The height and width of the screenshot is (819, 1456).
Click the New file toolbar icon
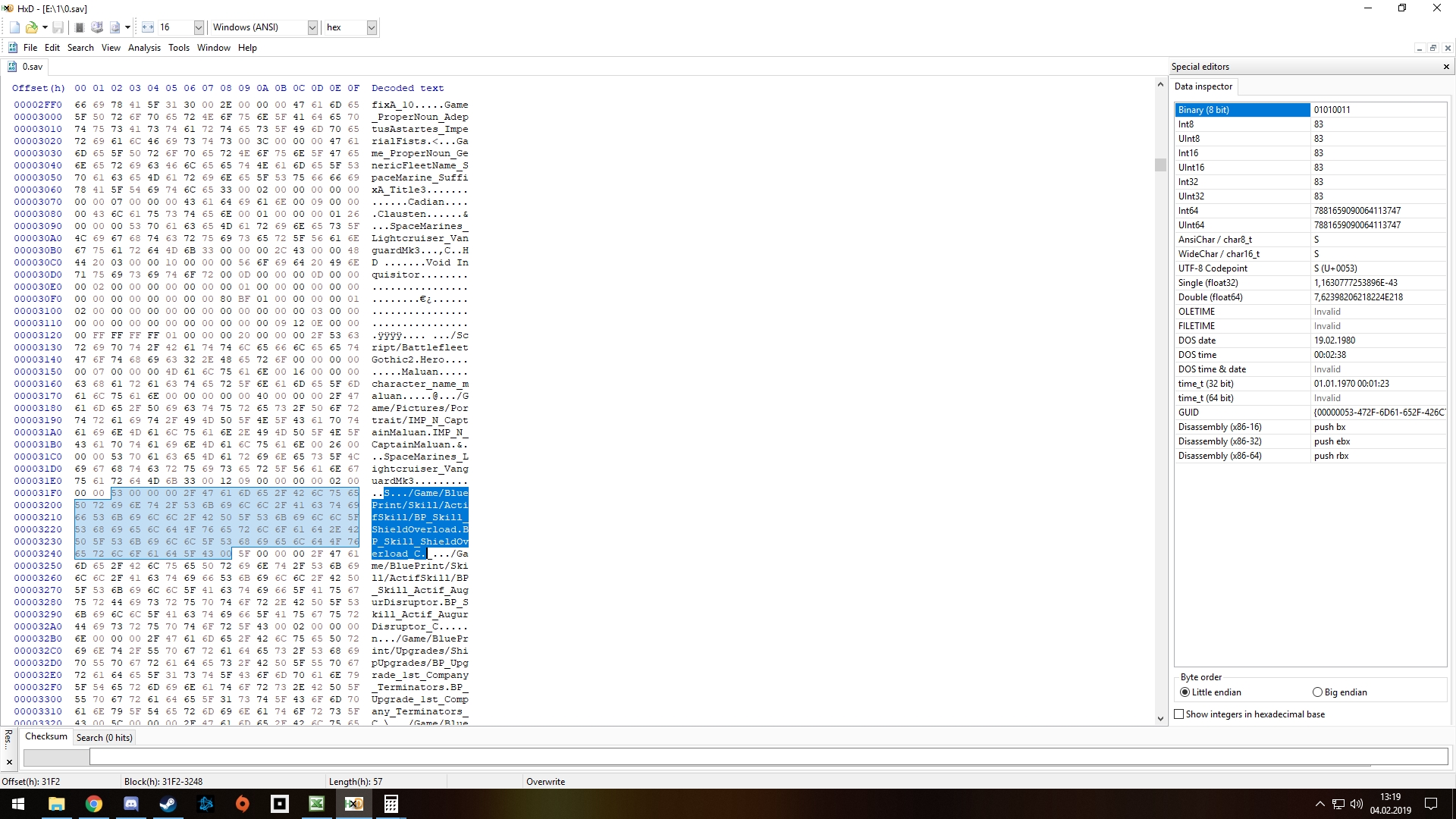14,27
